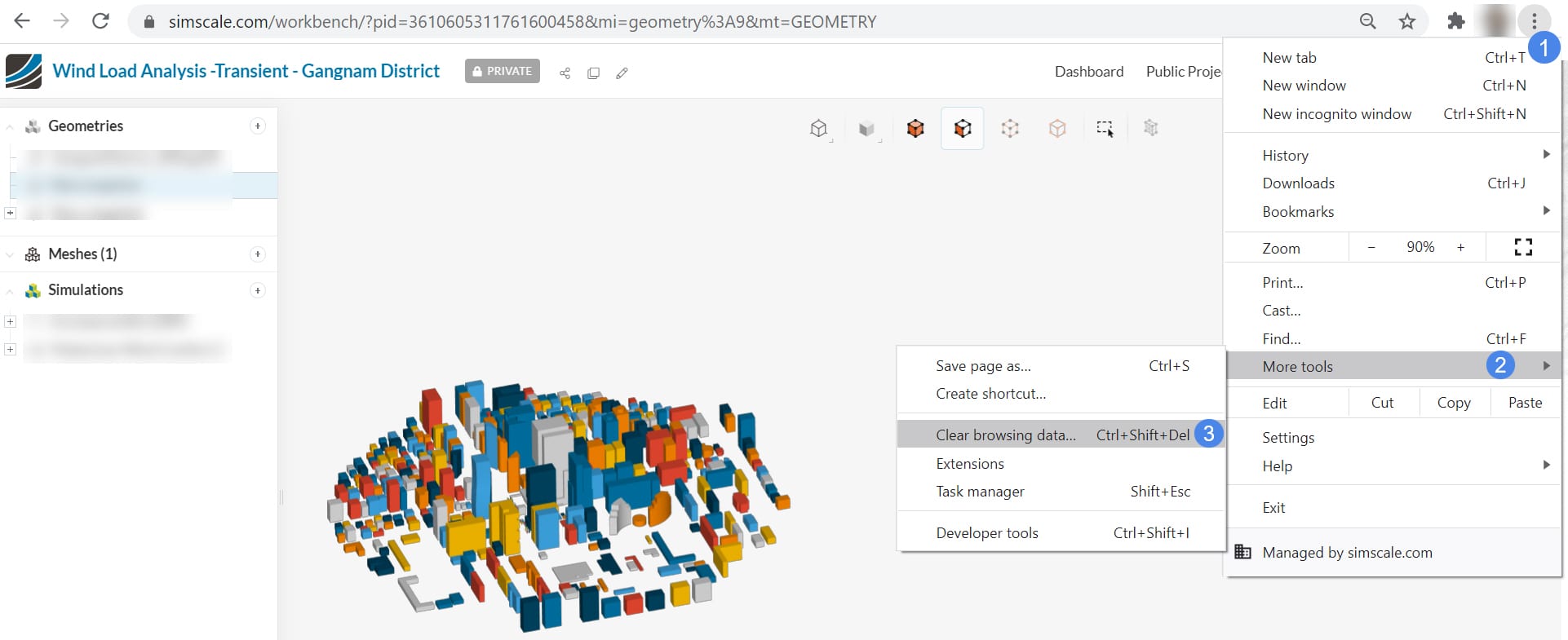Select Clear browsing data menu entry
The width and height of the screenshot is (1568, 640).
[1005, 435]
